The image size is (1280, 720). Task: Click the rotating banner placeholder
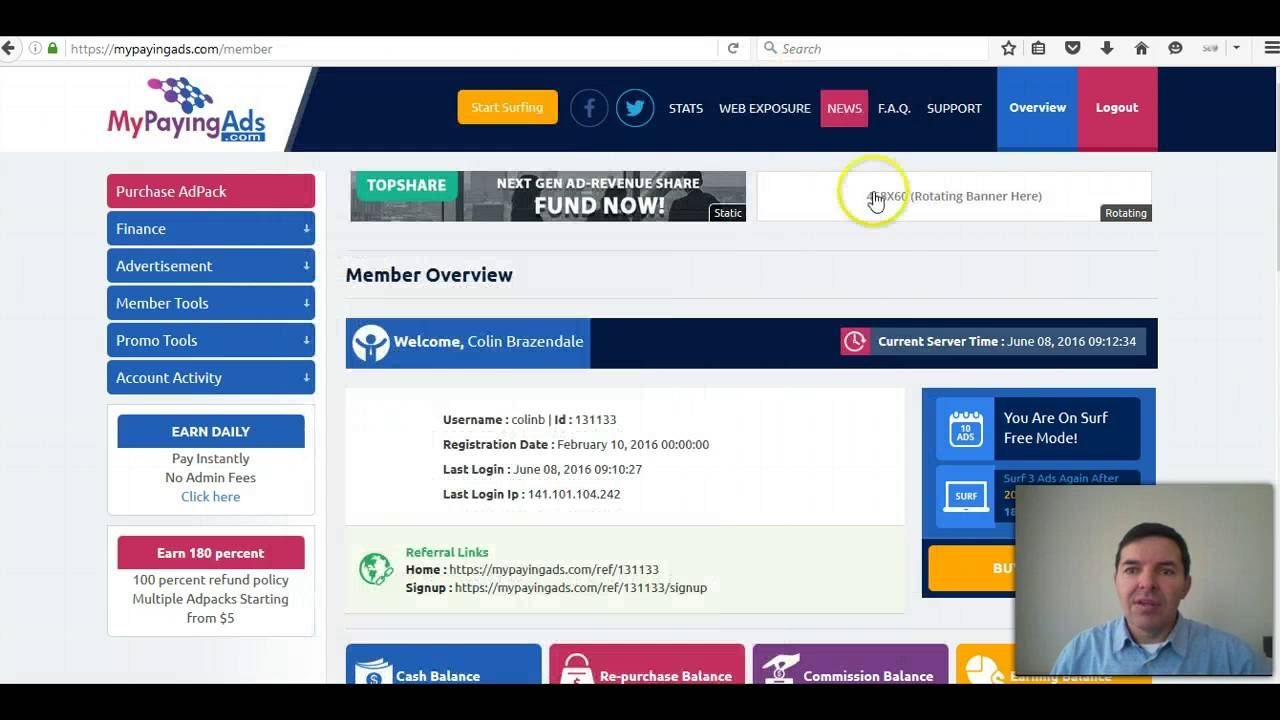click(x=954, y=196)
